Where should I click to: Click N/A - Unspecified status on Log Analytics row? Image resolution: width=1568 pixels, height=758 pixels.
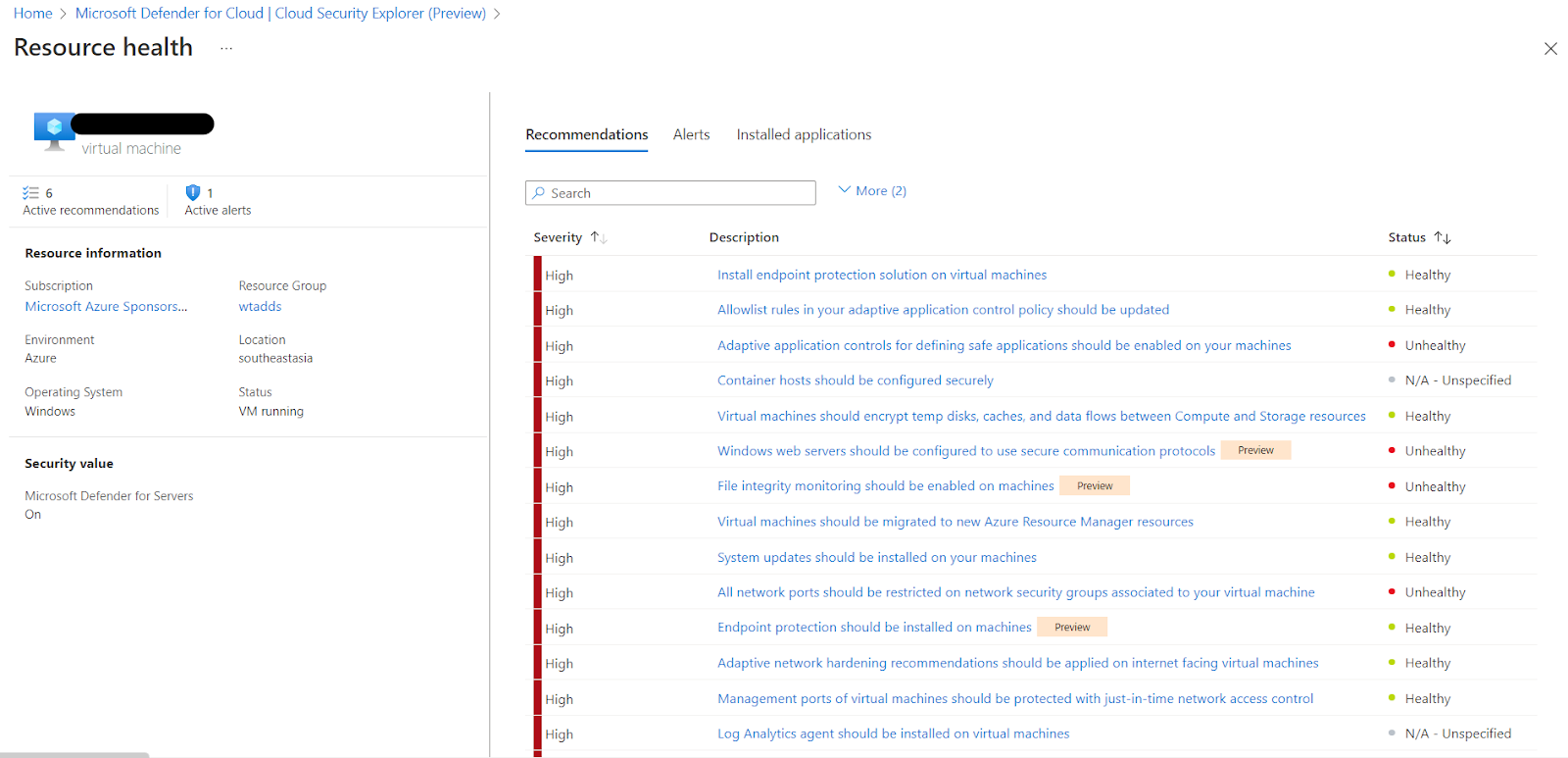click(x=1458, y=733)
